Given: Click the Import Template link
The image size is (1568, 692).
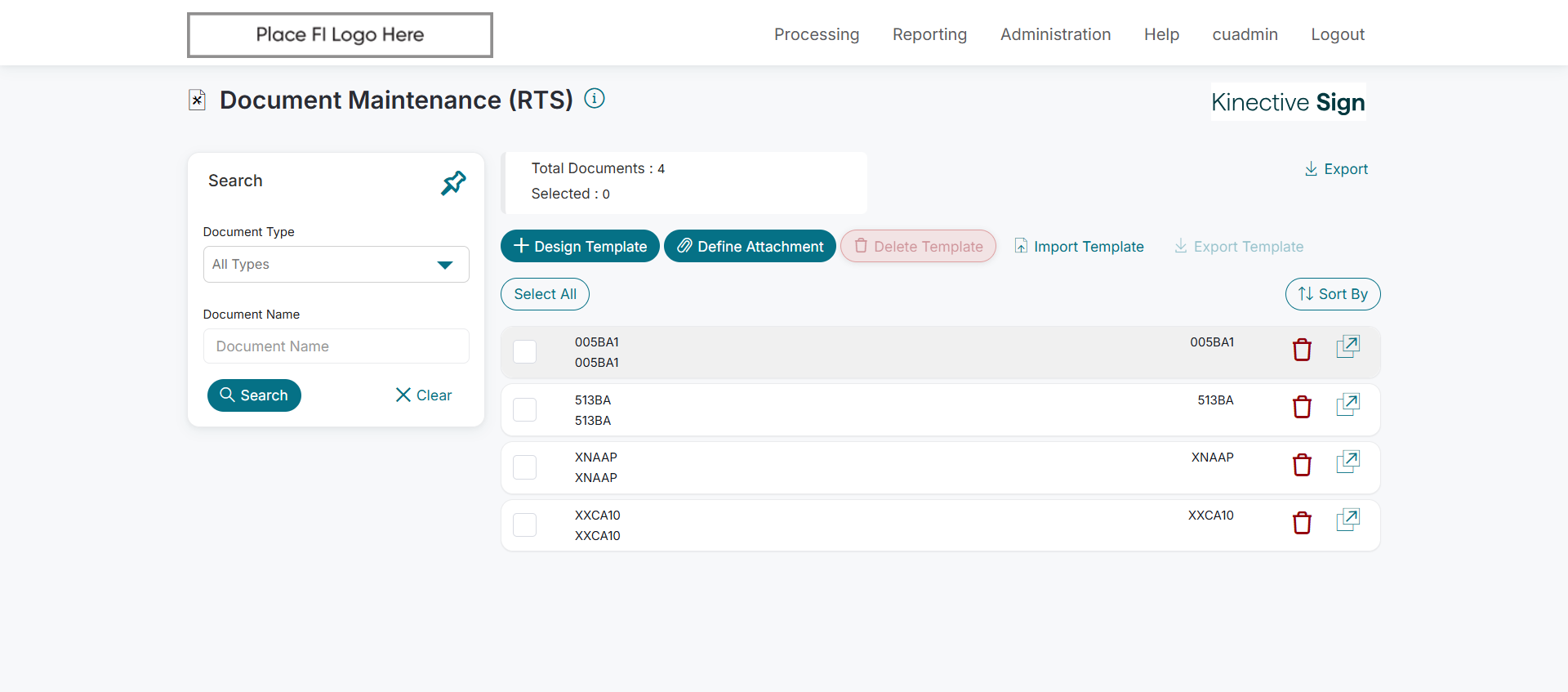Looking at the screenshot, I should tap(1079, 247).
